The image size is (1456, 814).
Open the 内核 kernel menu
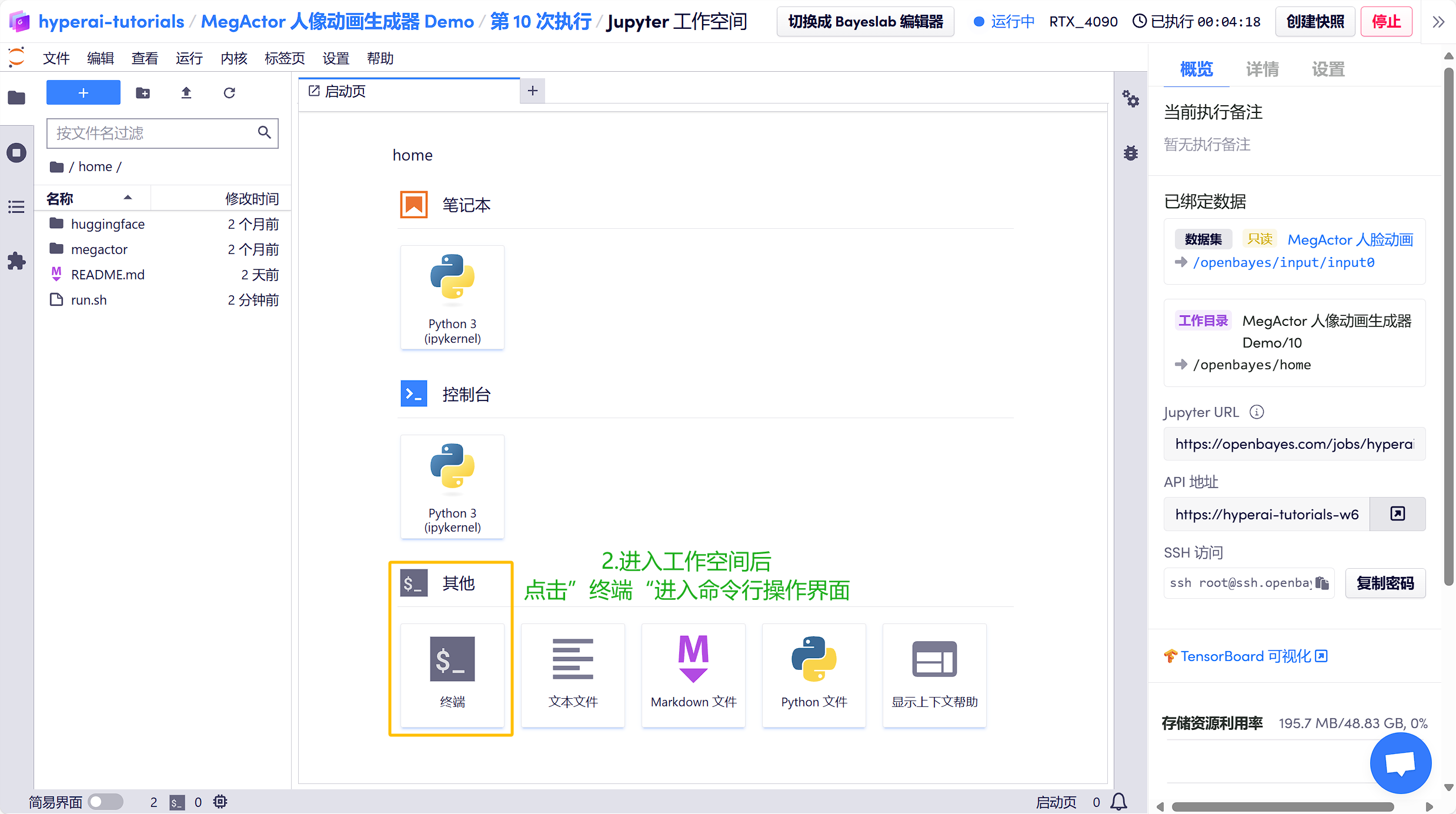[x=233, y=58]
